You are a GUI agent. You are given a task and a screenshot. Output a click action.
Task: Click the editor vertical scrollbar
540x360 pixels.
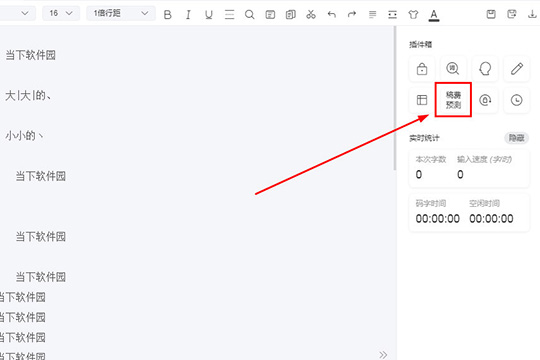[395, 98]
